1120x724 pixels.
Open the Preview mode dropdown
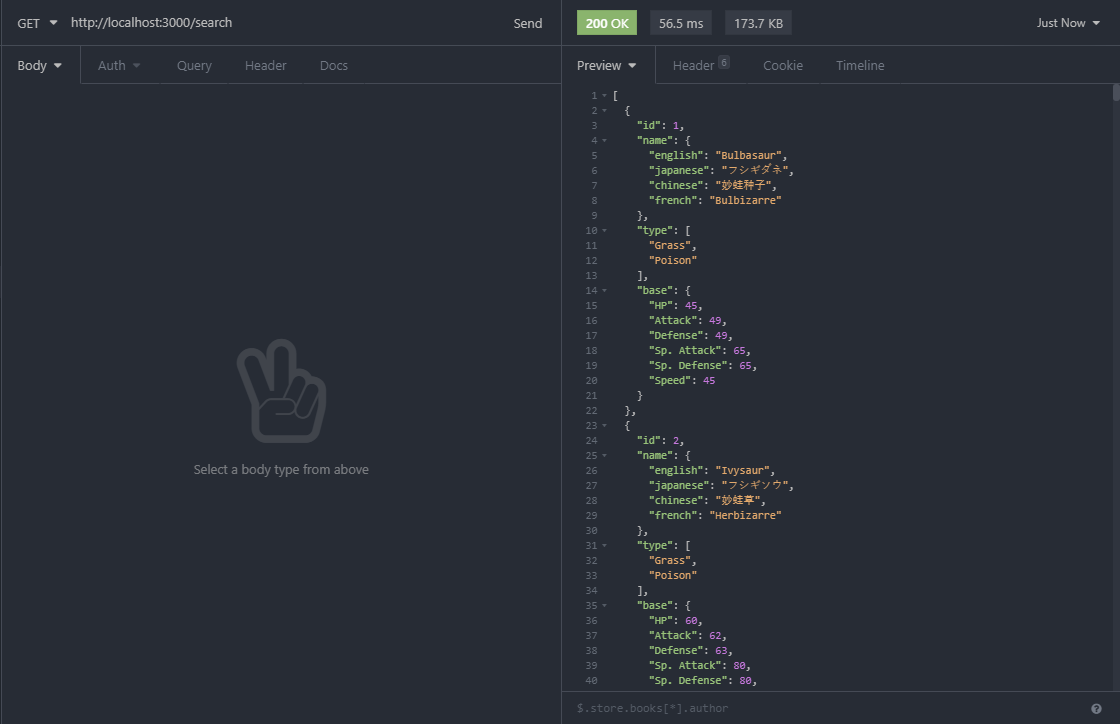(606, 64)
